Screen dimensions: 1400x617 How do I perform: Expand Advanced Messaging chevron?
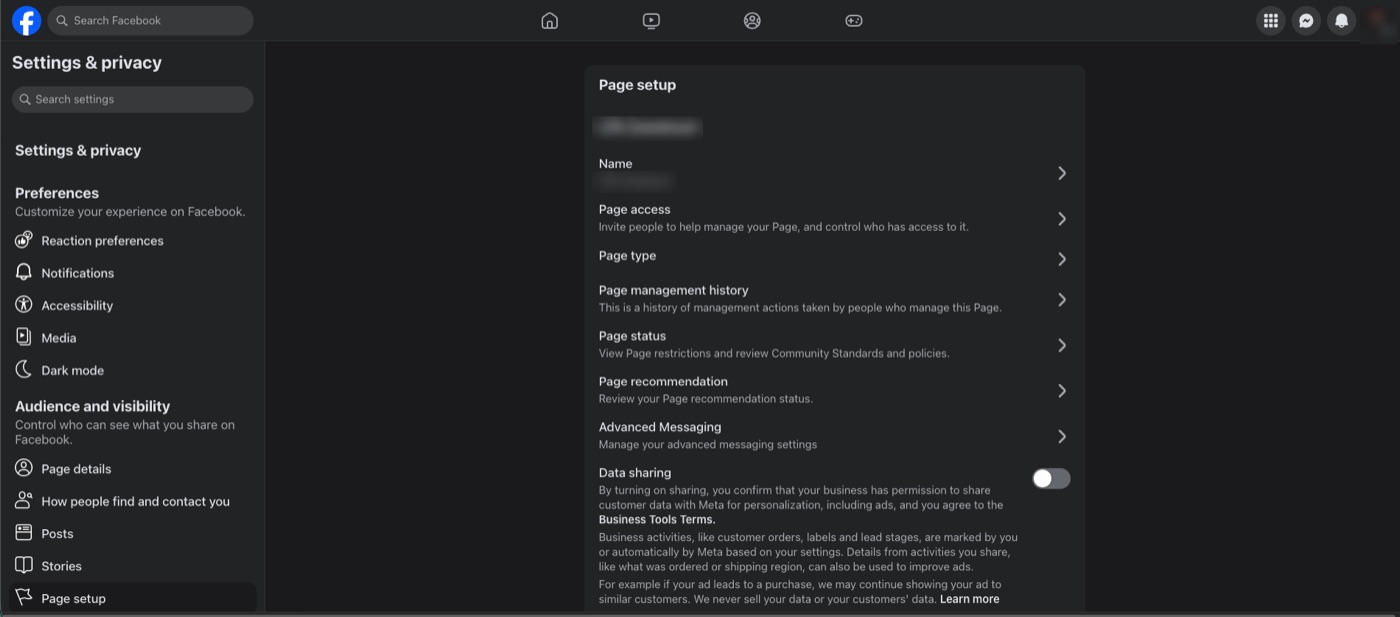tap(1062, 436)
